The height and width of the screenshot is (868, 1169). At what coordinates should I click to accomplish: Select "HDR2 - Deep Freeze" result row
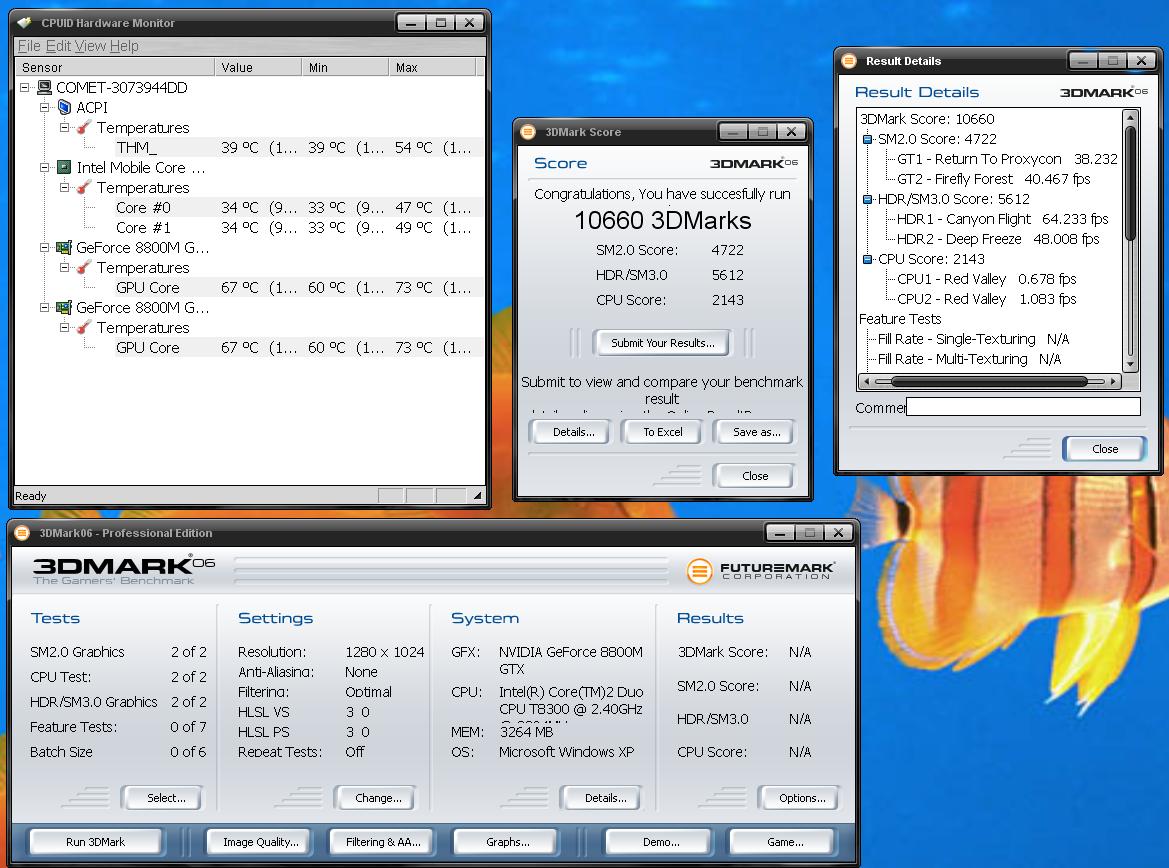[998, 239]
